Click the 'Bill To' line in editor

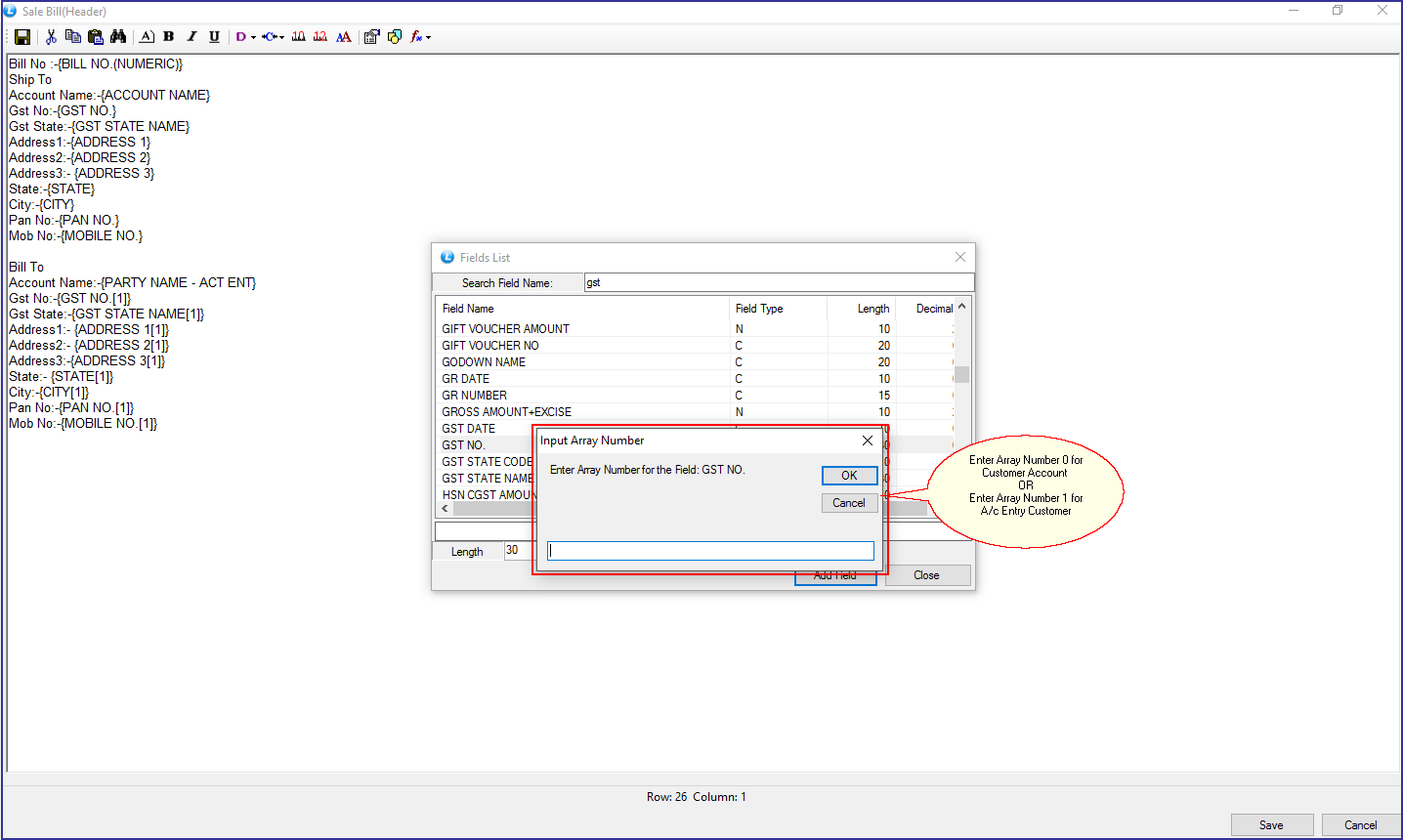pos(26,267)
